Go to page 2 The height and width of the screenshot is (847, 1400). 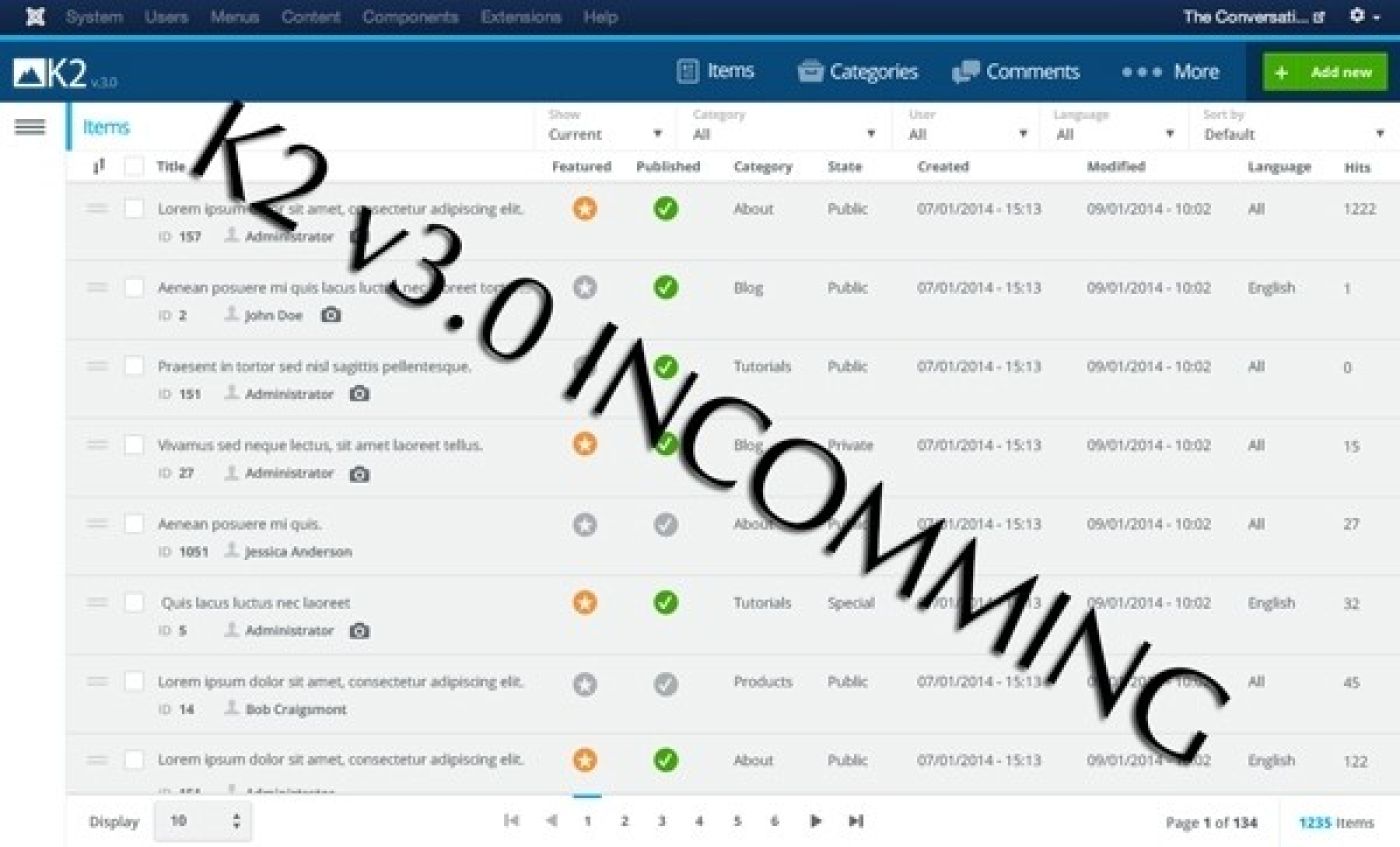[625, 821]
